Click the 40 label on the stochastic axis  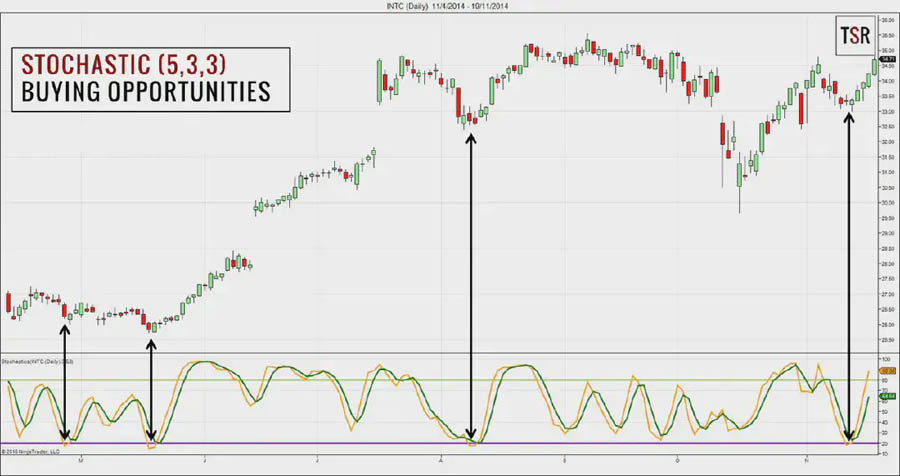(885, 422)
